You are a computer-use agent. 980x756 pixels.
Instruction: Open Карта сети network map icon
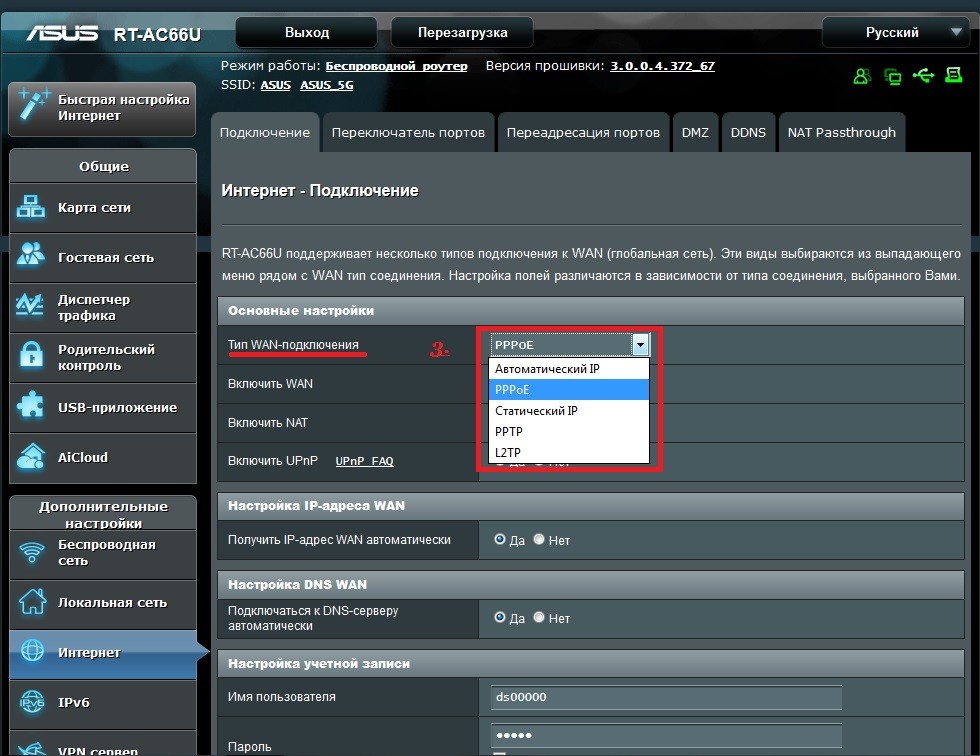(x=32, y=208)
